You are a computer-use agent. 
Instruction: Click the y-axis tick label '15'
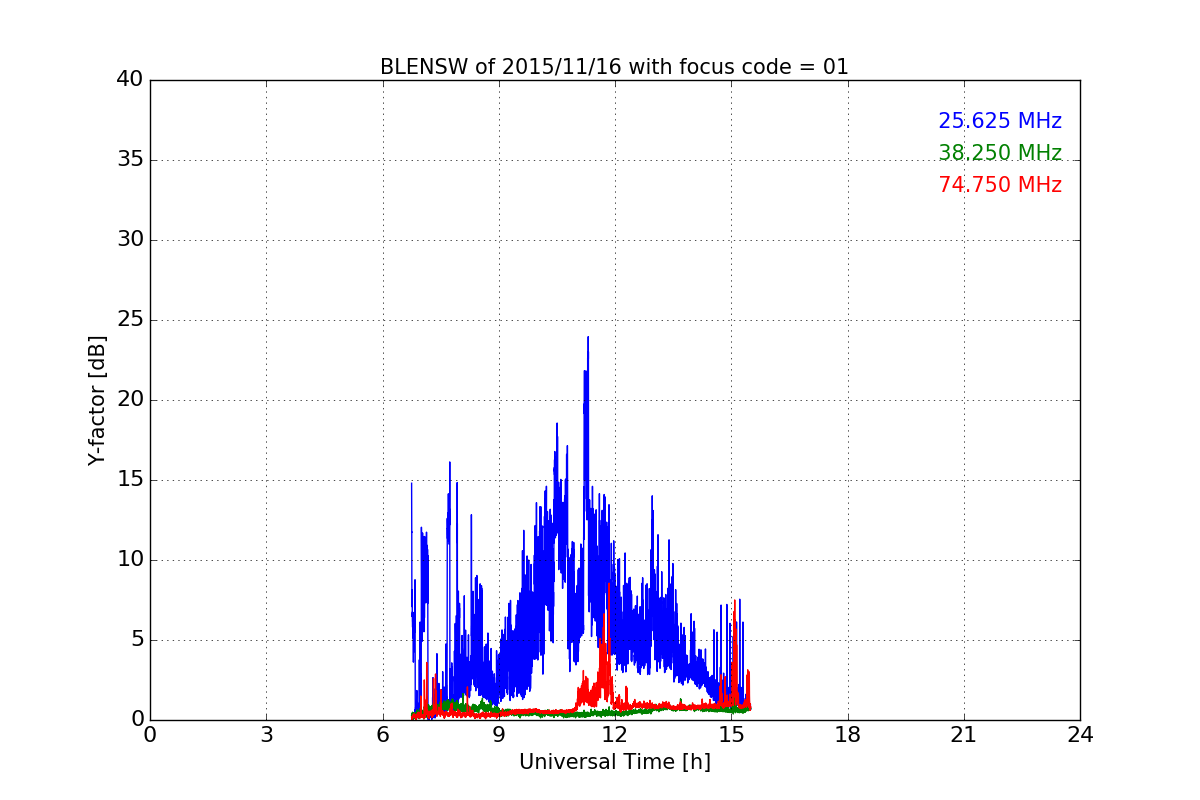(130, 480)
